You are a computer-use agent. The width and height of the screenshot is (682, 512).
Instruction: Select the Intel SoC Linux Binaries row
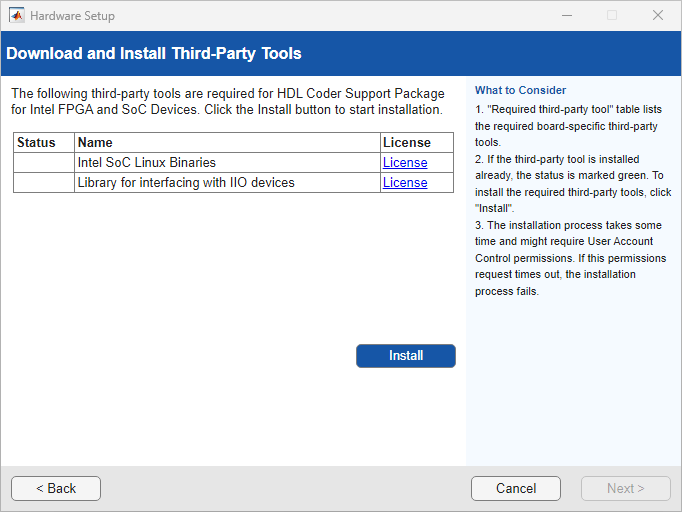click(x=147, y=163)
